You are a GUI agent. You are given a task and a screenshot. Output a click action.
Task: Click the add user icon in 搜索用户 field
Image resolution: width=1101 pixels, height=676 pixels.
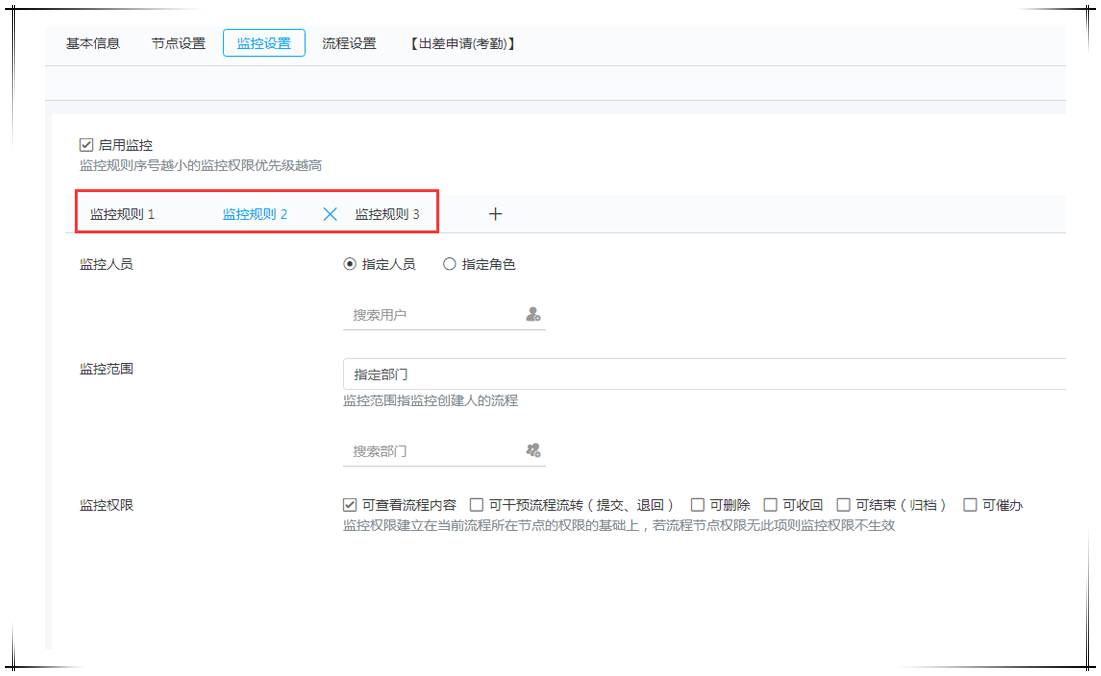533,314
